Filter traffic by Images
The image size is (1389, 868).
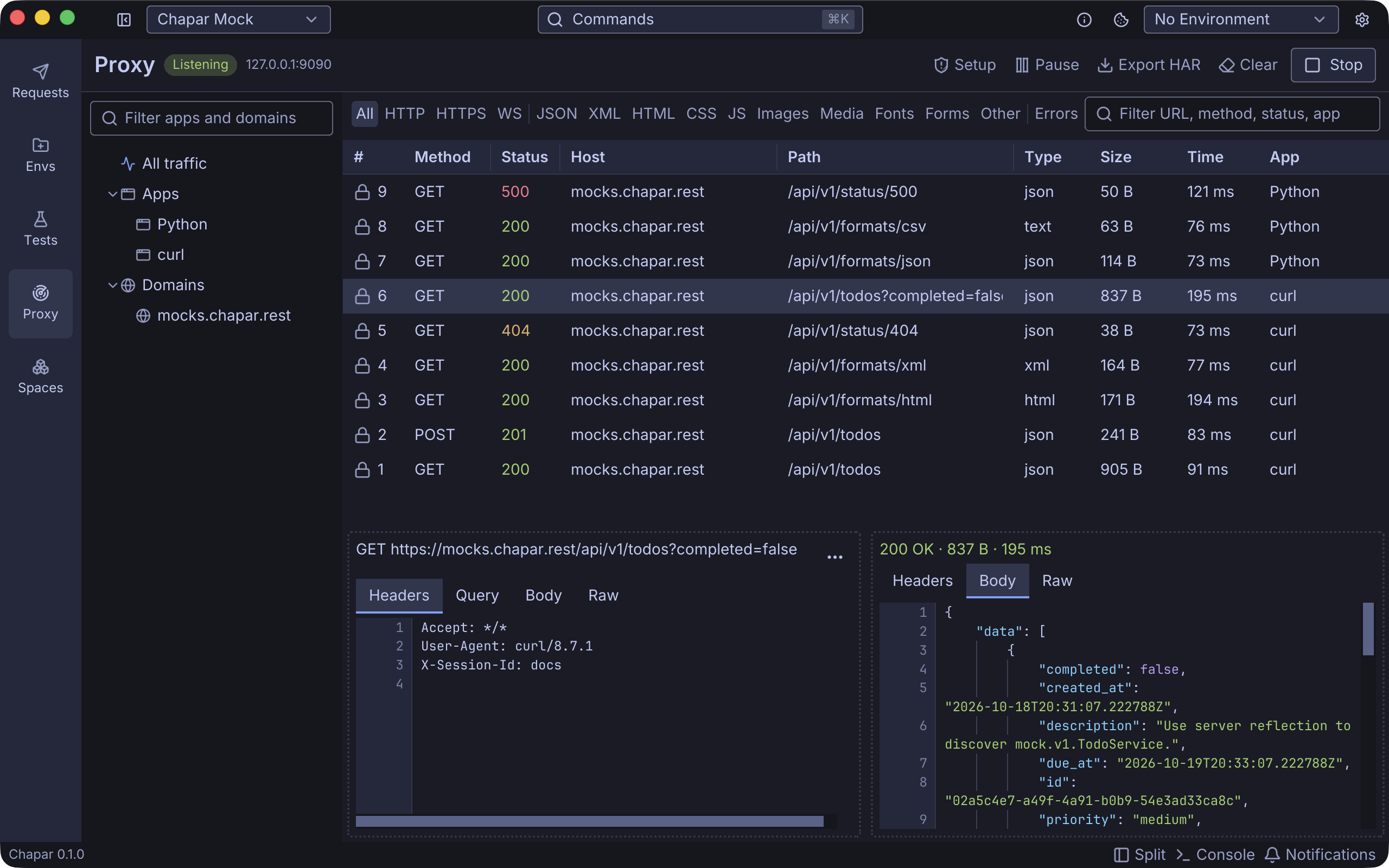coord(782,114)
